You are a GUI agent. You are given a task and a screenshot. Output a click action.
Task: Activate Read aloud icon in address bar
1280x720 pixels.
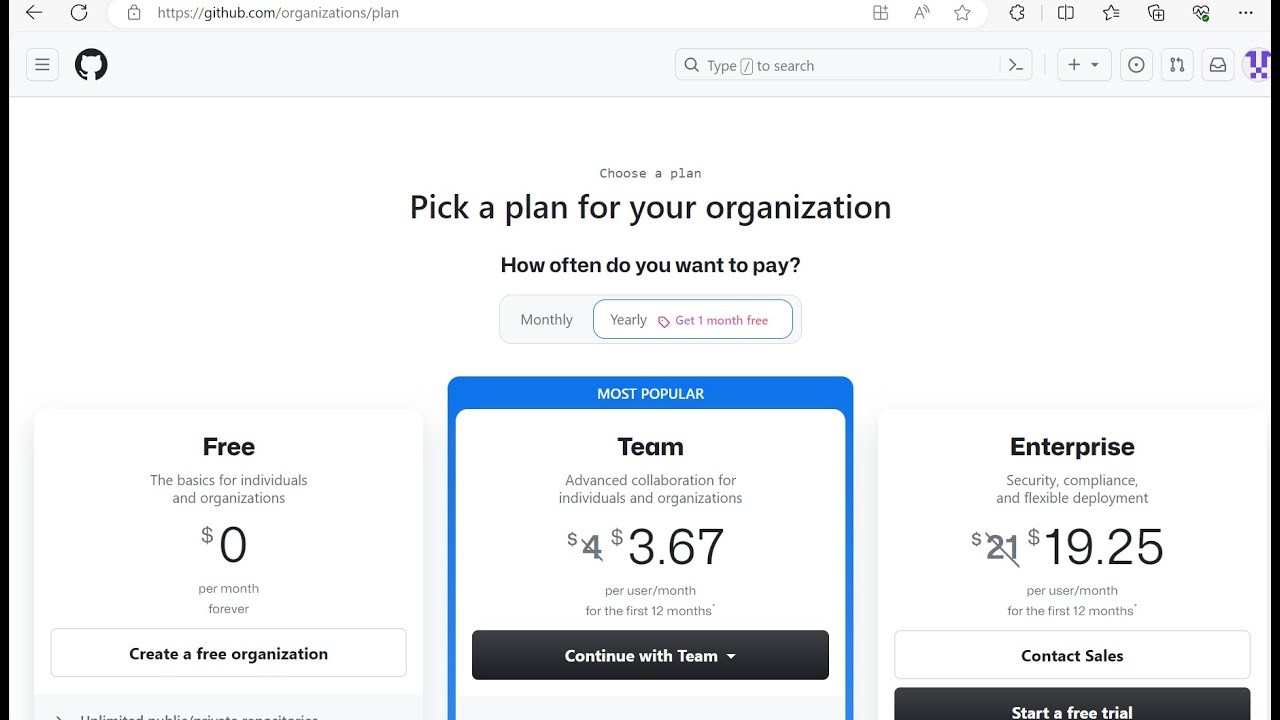point(922,13)
